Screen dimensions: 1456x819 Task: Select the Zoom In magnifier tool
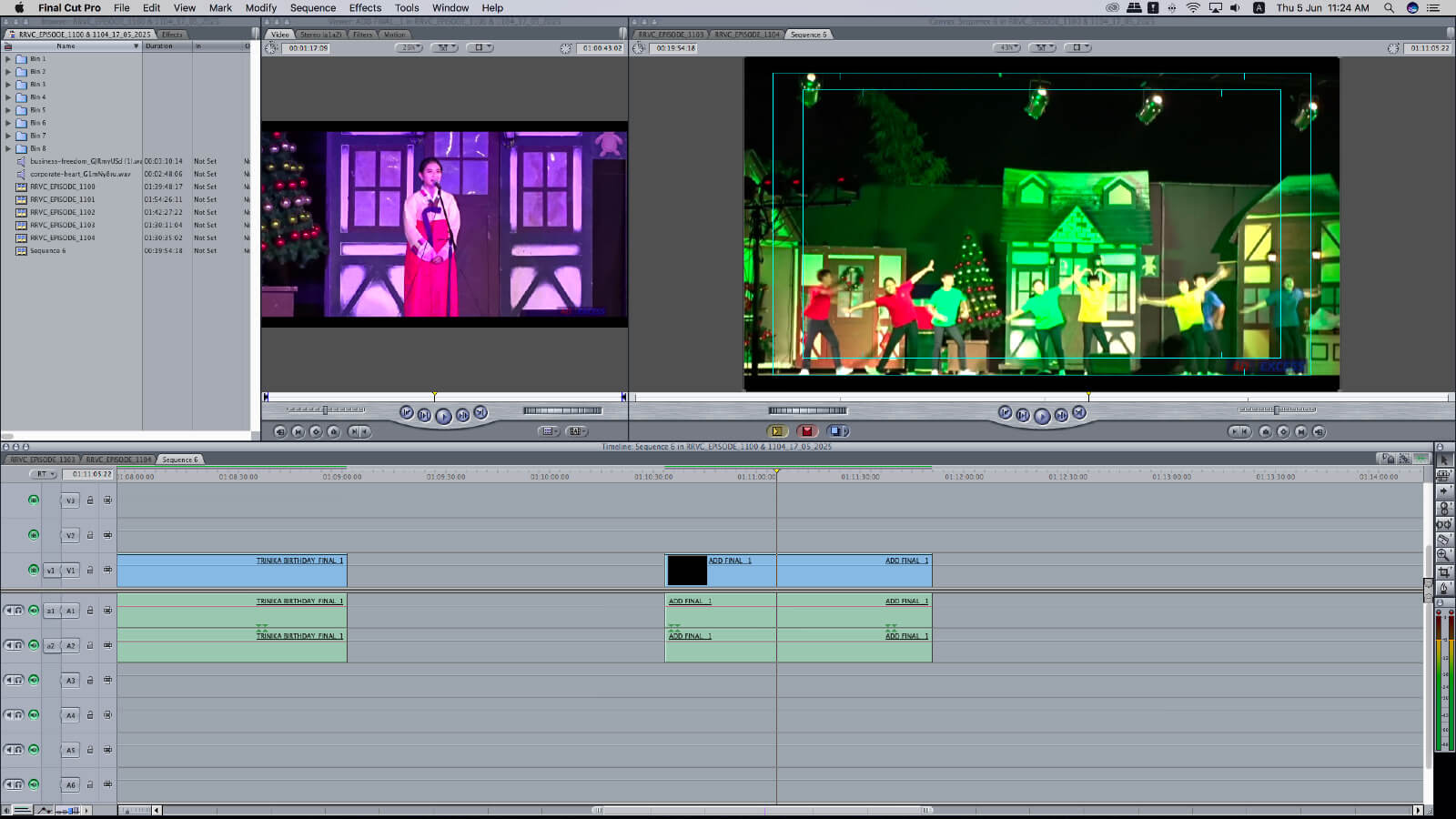1444,555
